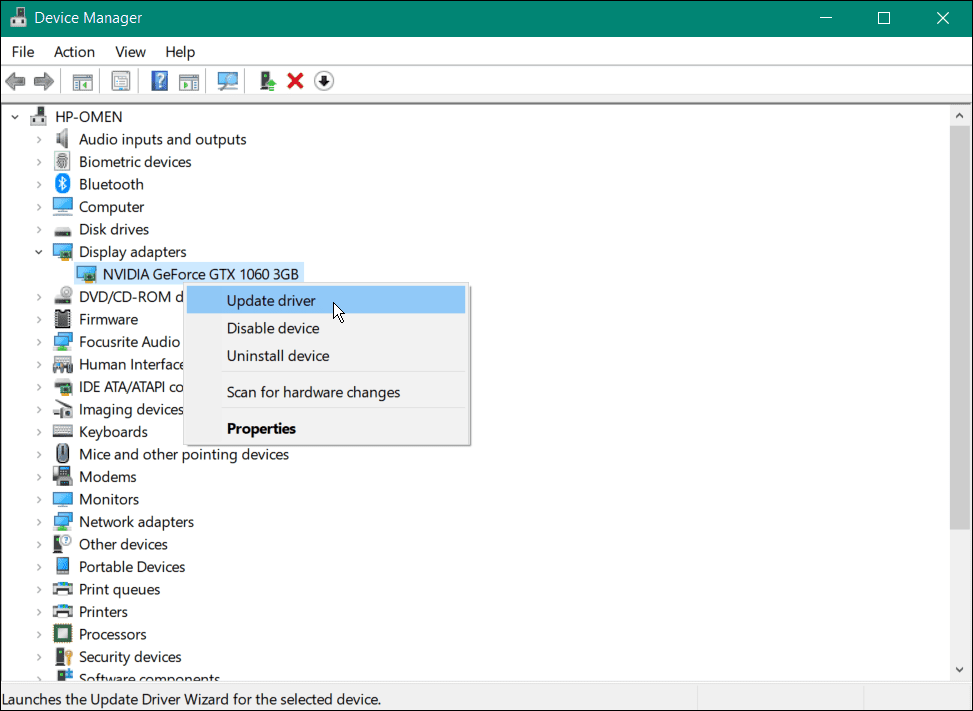The height and width of the screenshot is (711, 973).
Task: Click the Show Action Pane toolbar icon
Action: 189,80
